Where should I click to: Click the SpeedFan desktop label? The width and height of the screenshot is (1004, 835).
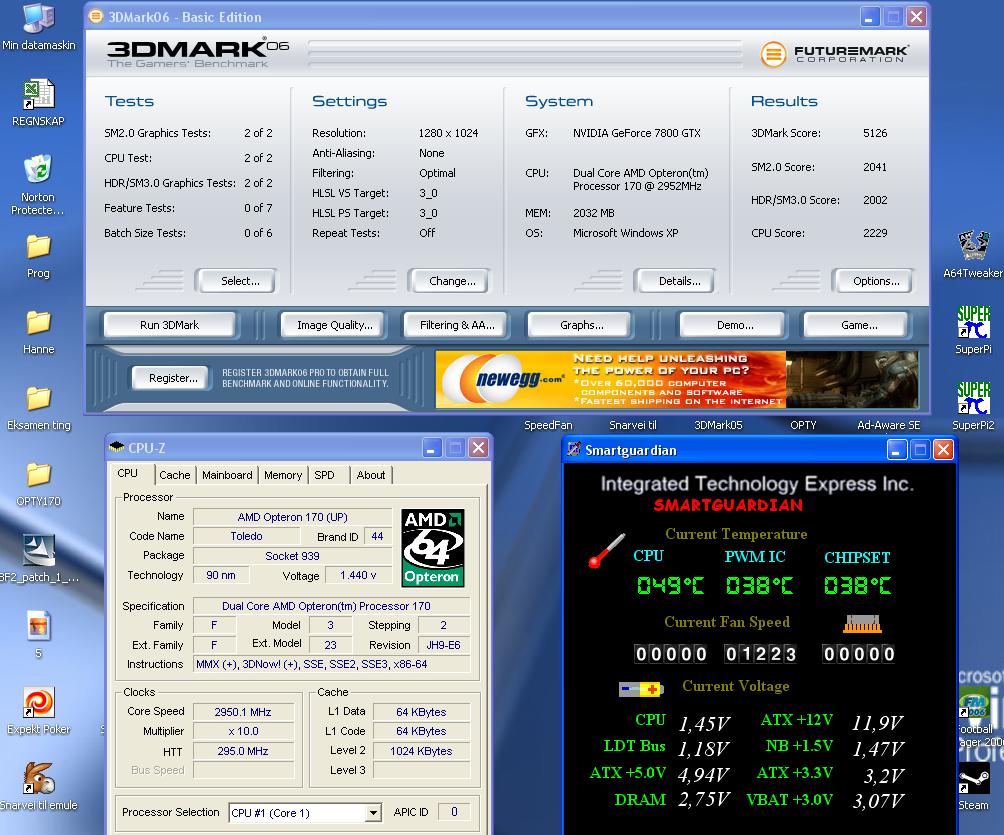548,425
